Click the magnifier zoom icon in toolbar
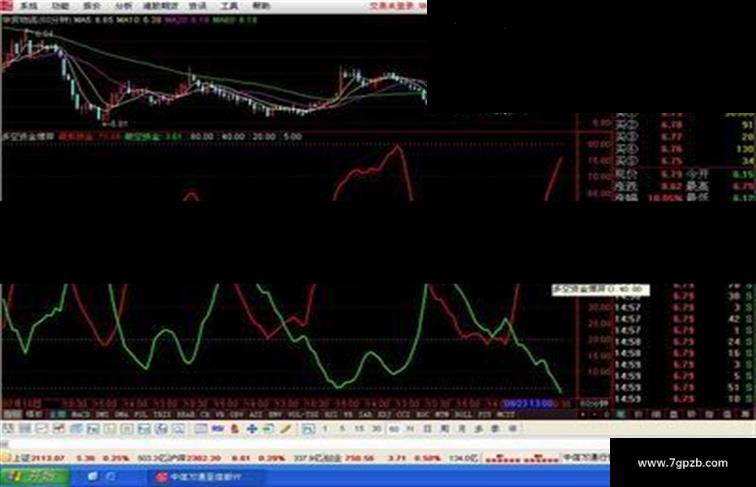Image resolution: width=756 pixels, height=487 pixels. [178, 429]
